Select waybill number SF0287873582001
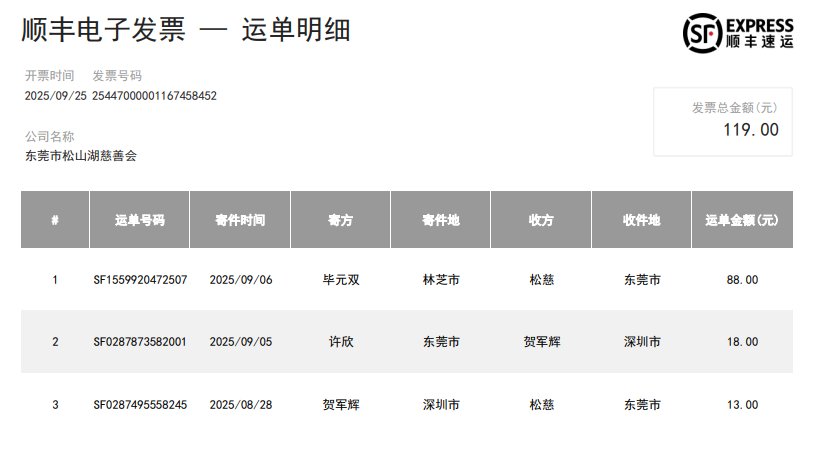This screenshot has height=470, width=815. coord(140,342)
